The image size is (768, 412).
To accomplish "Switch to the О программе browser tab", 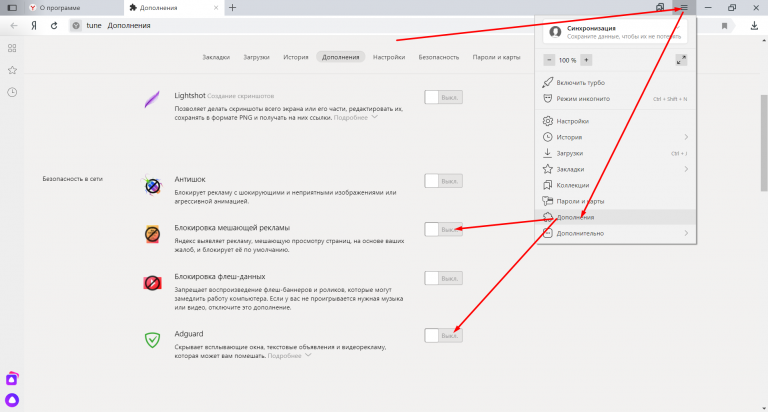I will coord(73,8).
